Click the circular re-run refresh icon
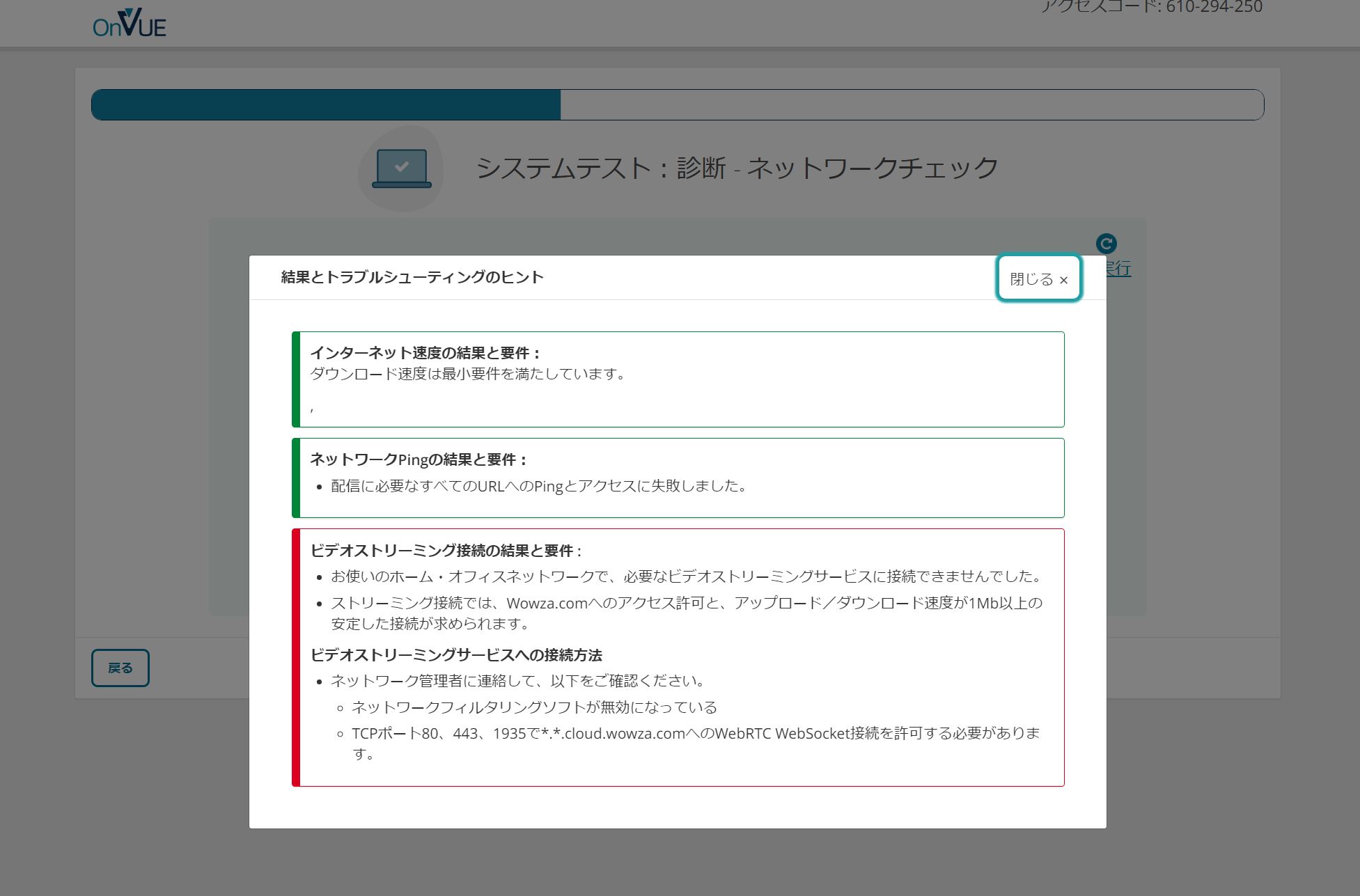1360x896 pixels. point(1106,244)
